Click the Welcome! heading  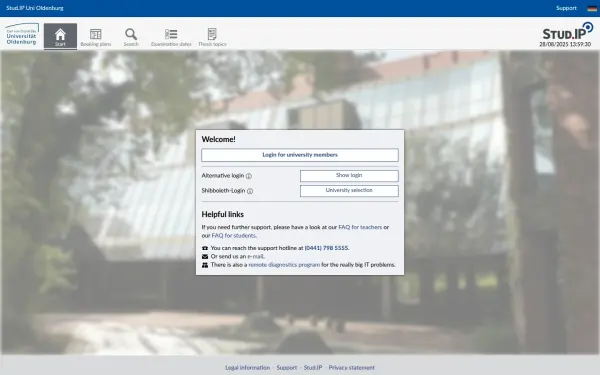tap(218, 139)
